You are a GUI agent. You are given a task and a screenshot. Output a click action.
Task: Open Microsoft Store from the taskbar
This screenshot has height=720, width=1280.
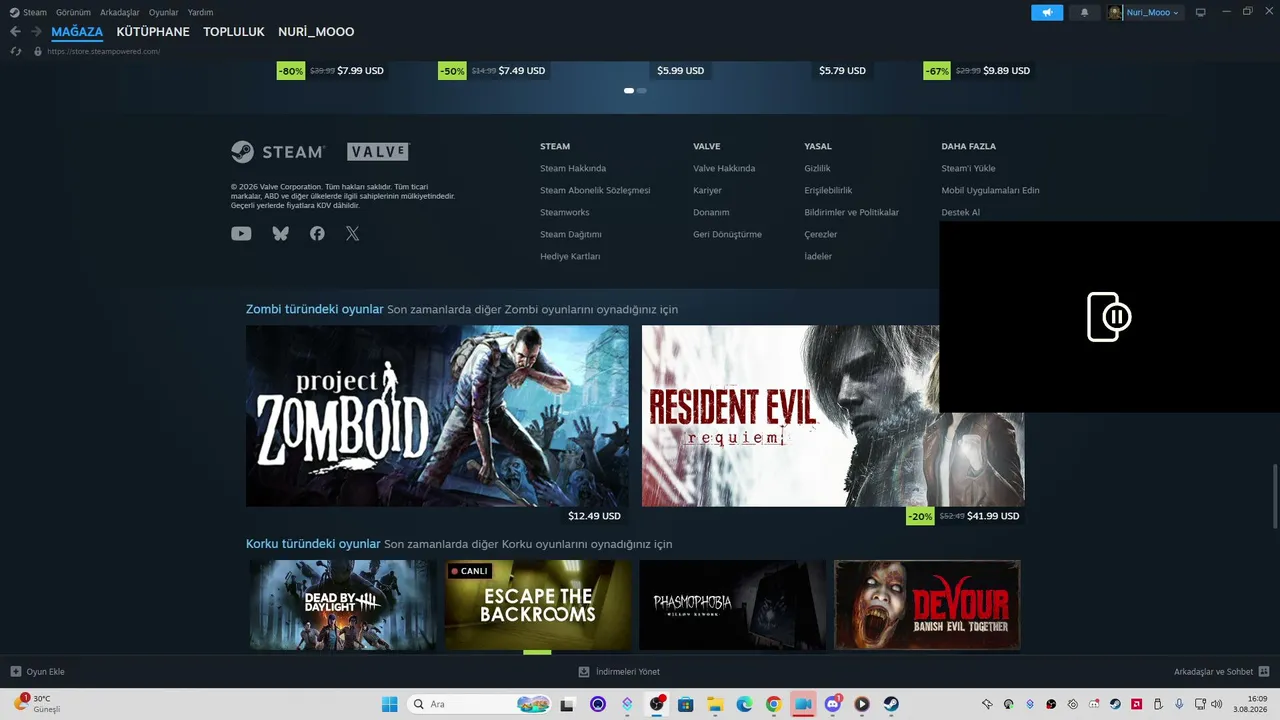[x=685, y=704]
